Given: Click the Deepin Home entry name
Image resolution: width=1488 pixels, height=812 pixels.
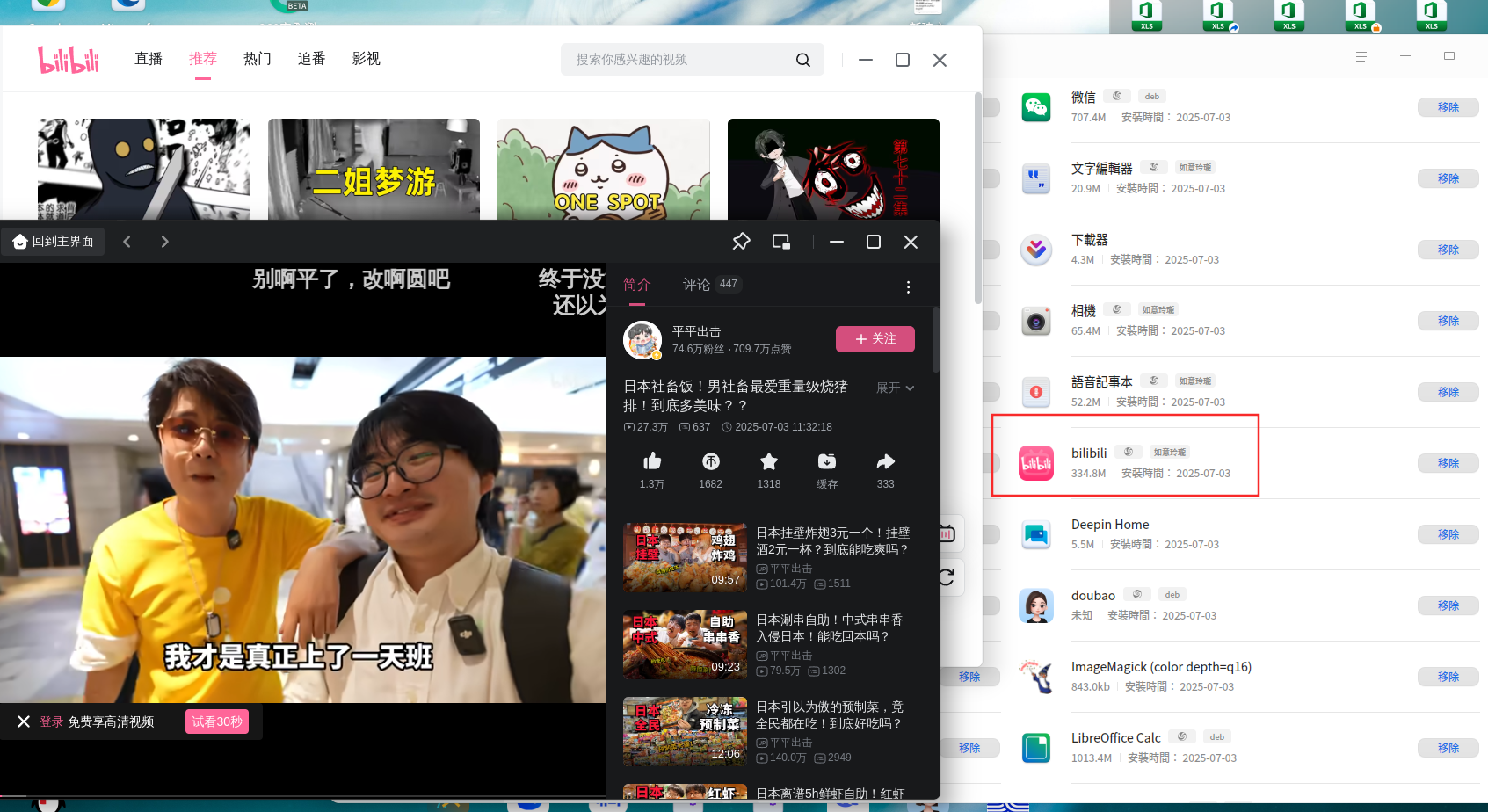Looking at the screenshot, I should (x=1110, y=525).
